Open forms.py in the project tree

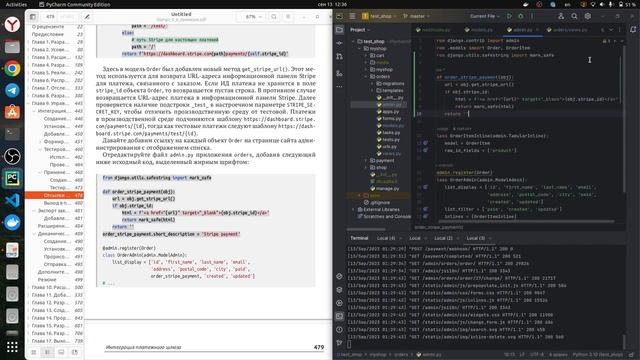(388, 118)
